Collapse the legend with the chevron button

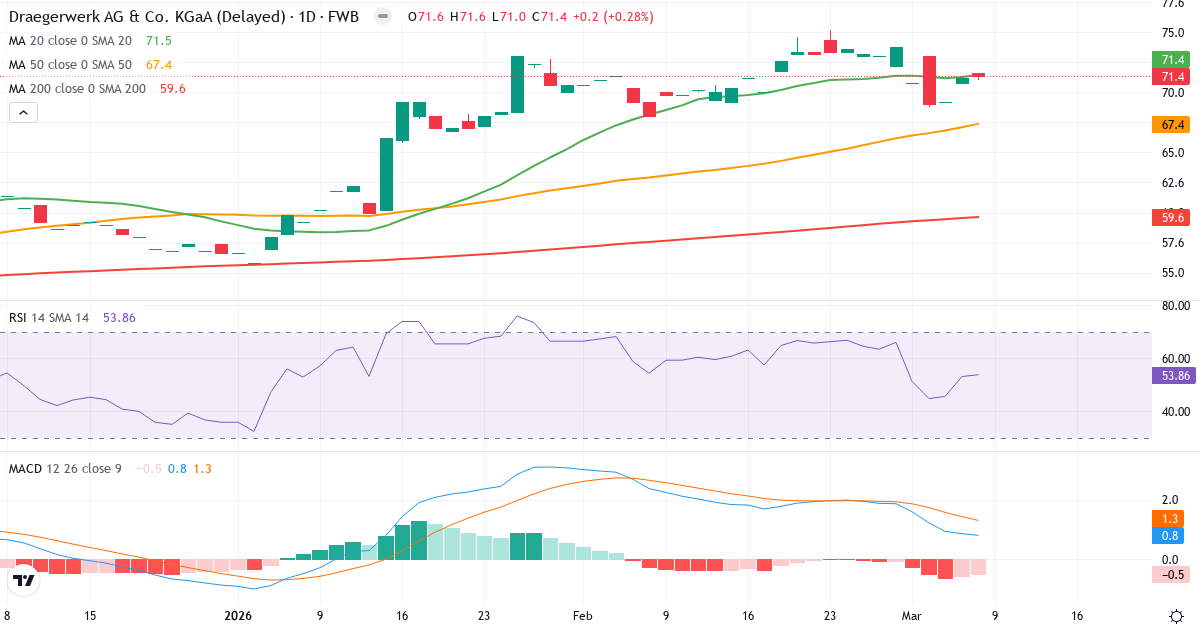22,112
